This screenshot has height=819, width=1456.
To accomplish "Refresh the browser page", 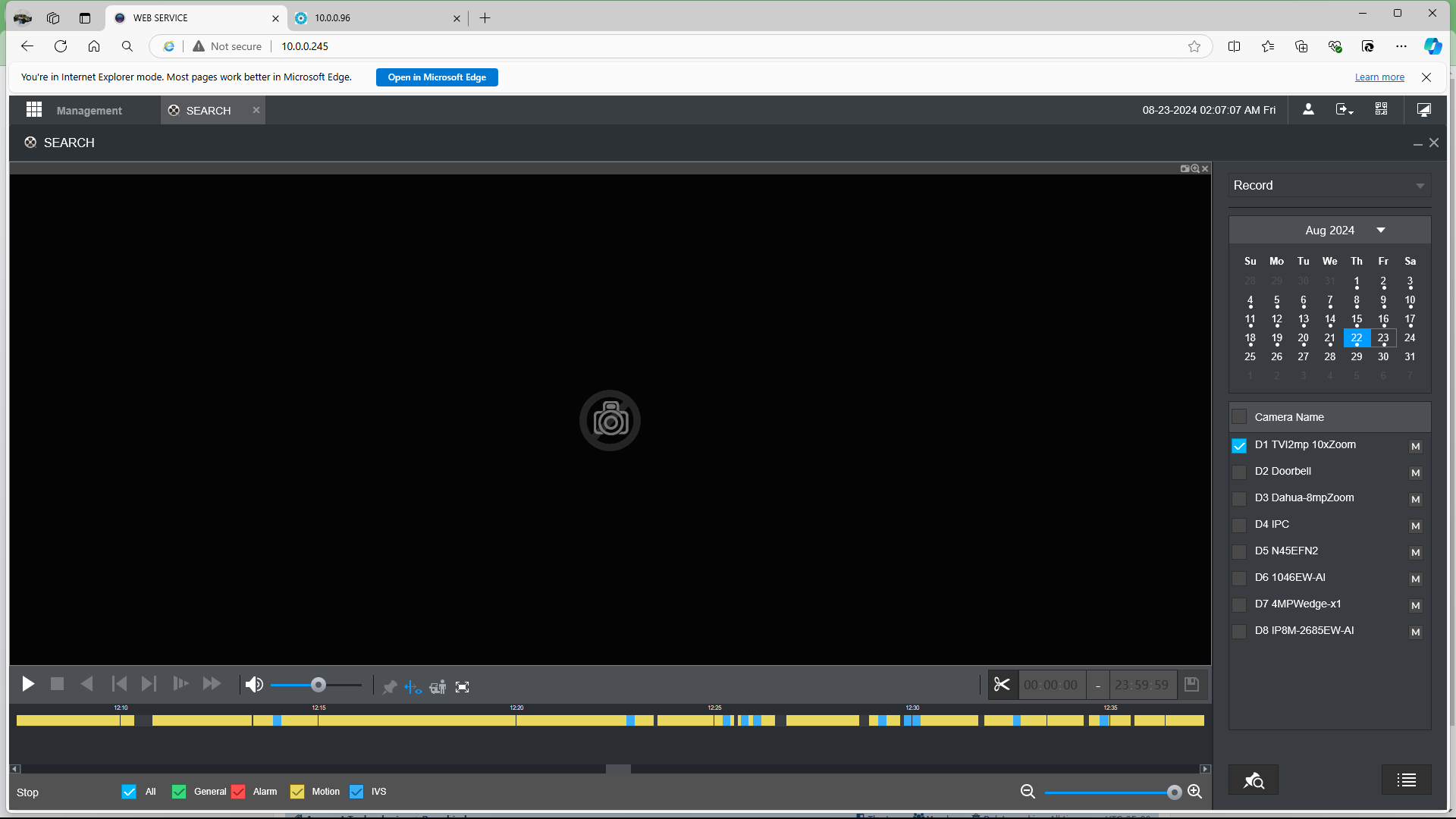I will click(61, 46).
